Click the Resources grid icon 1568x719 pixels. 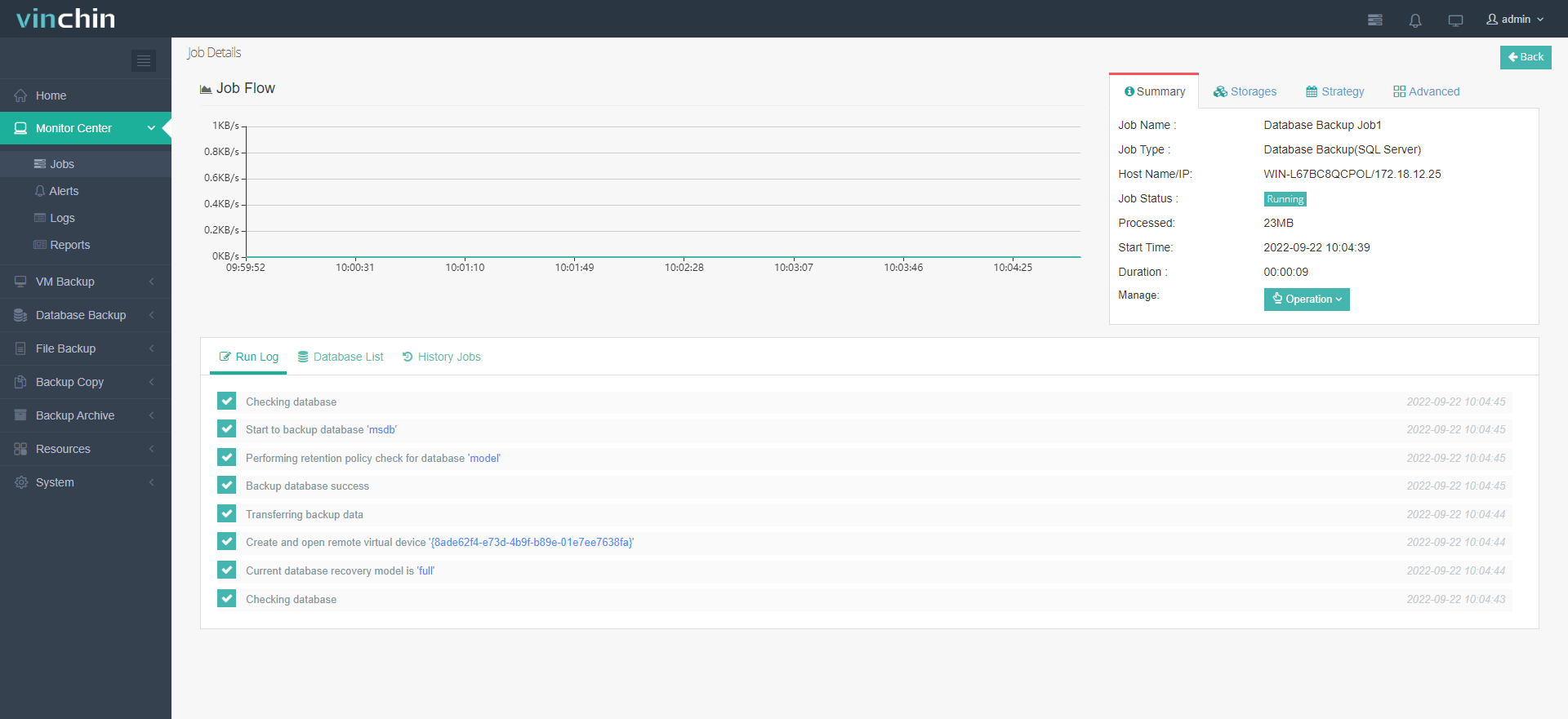[20, 449]
